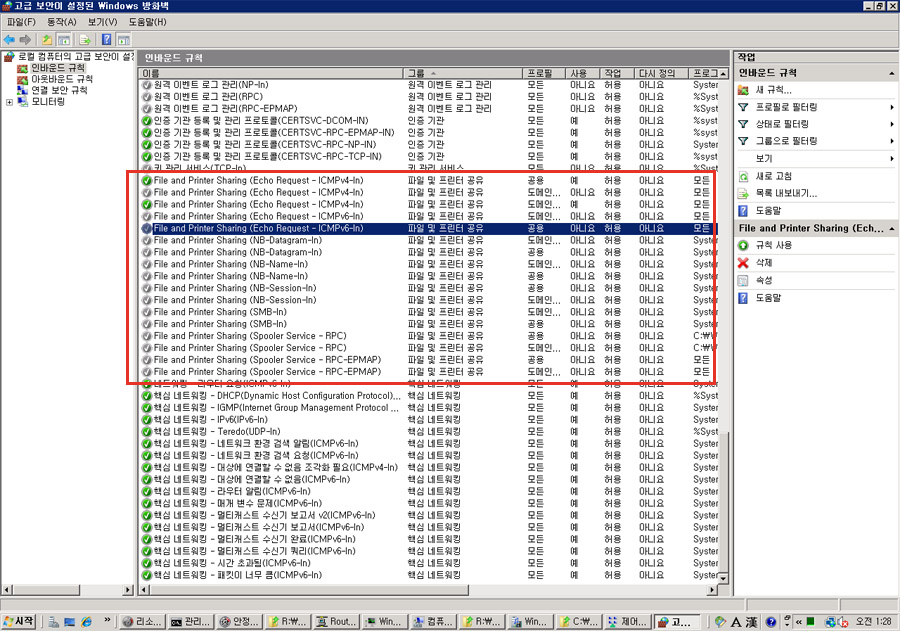Click the volume speaker tray icon
The image size is (900, 631).
click(x=843, y=622)
